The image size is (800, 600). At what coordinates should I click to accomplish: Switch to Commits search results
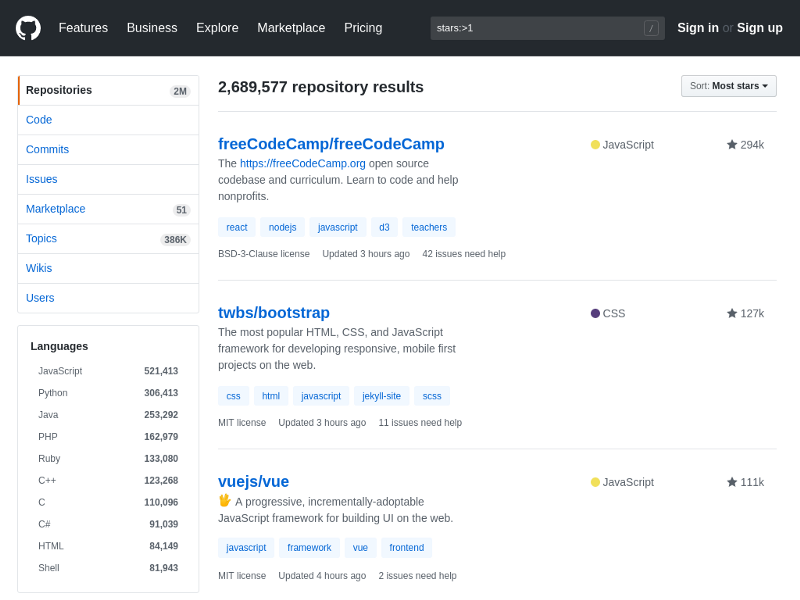[108, 149]
